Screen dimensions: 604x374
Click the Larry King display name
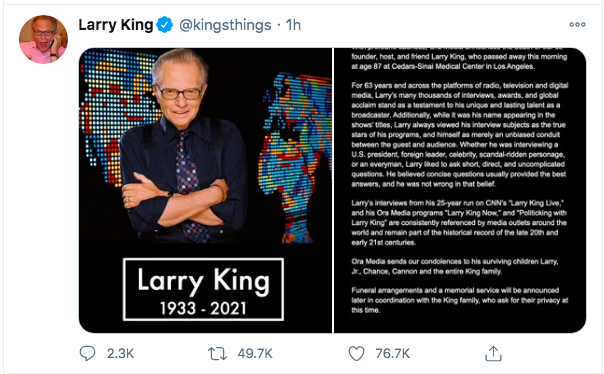tap(116, 25)
